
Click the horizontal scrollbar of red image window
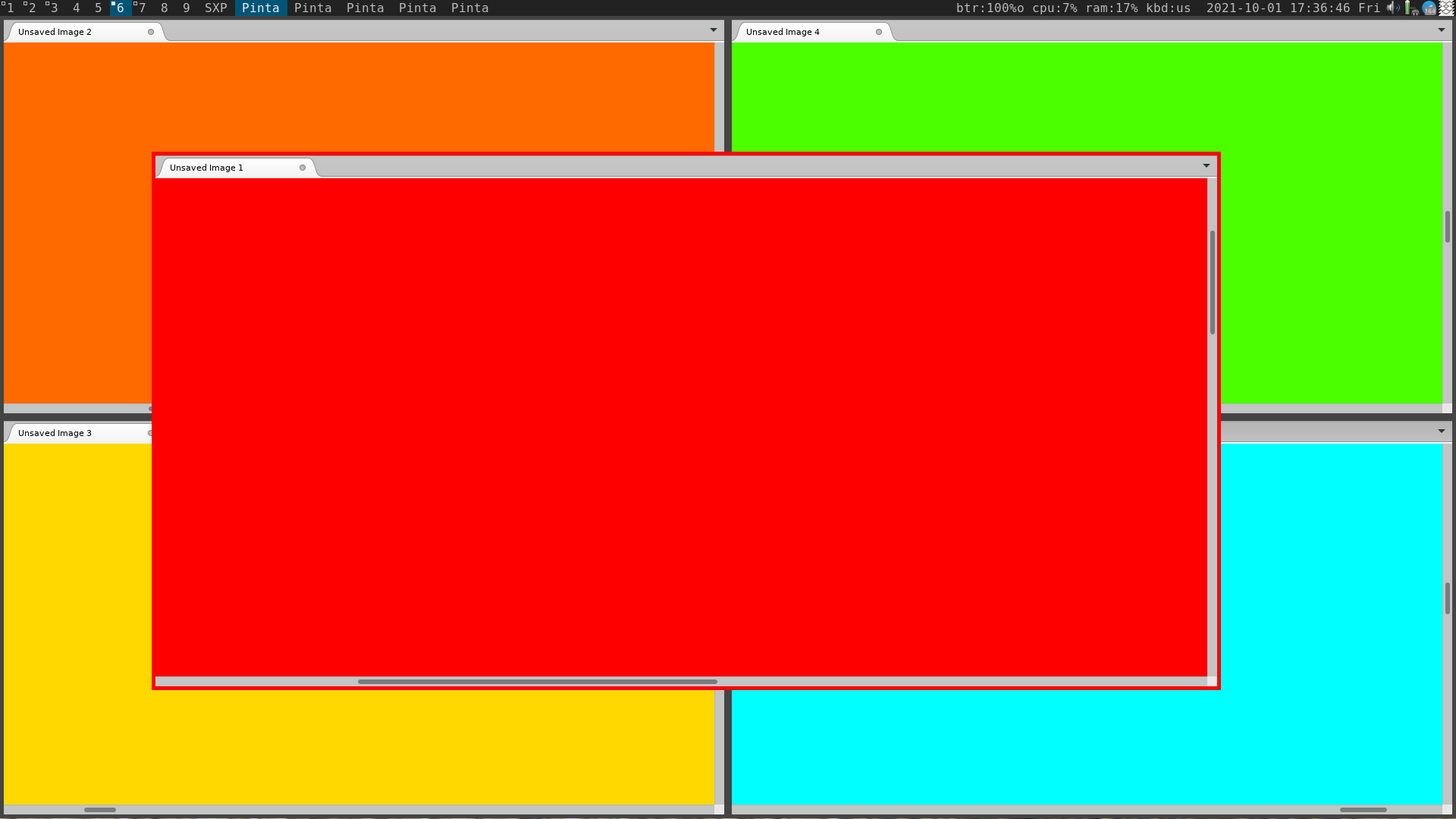(537, 682)
